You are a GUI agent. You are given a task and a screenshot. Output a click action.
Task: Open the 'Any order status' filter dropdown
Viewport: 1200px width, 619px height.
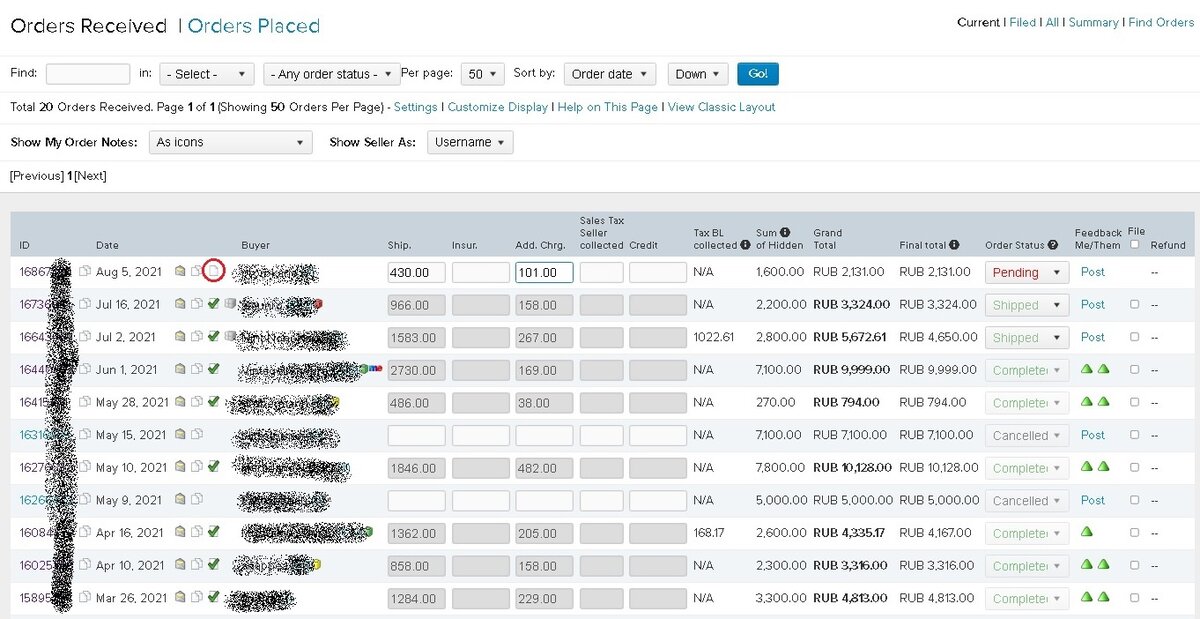coord(332,74)
